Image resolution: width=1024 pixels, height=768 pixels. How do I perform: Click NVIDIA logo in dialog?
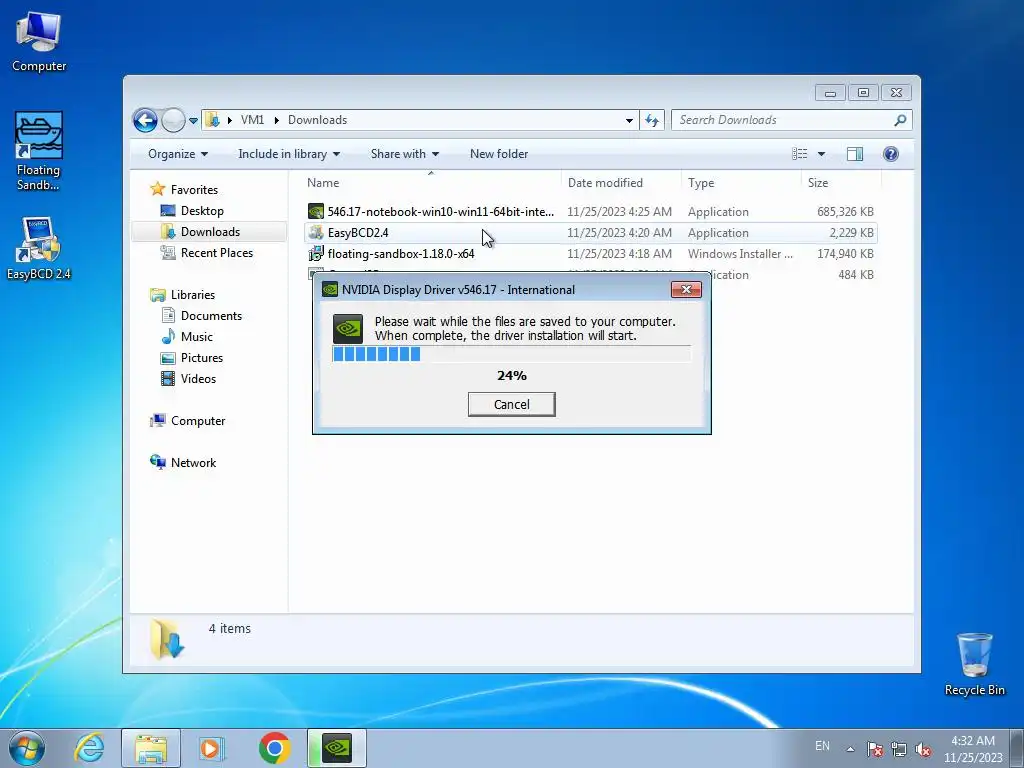coord(348,328)
